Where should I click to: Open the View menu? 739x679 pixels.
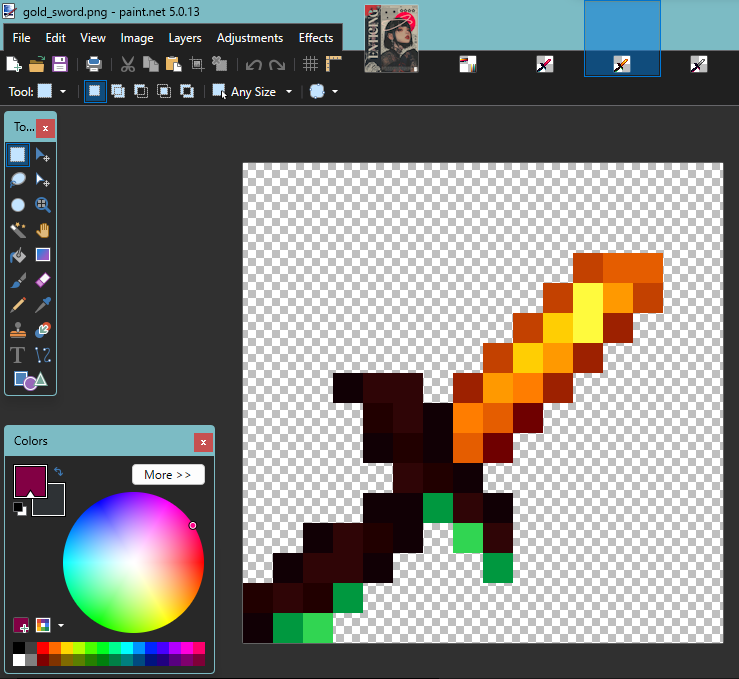click(x=93, y=38)
